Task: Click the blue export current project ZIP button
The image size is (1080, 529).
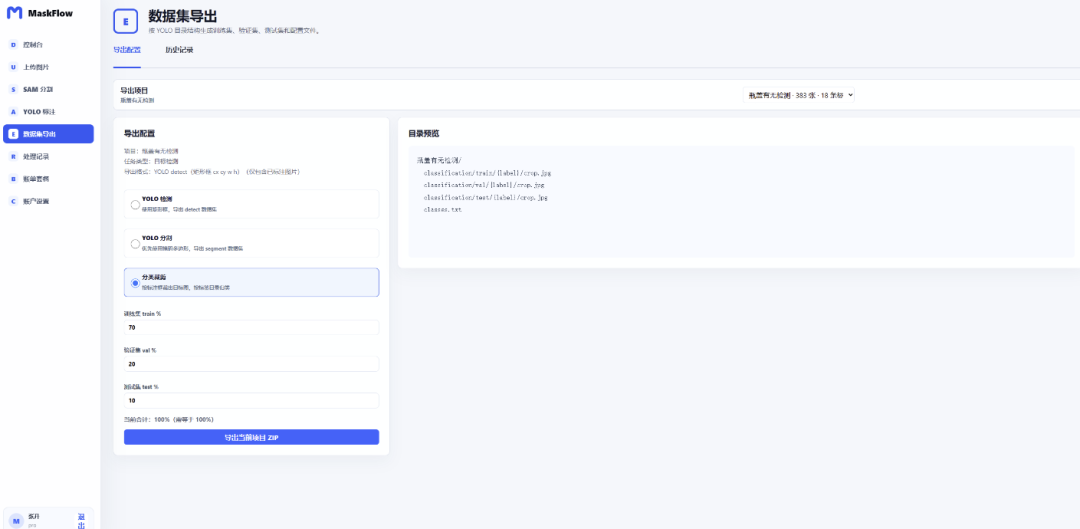Action: (251, 437)
